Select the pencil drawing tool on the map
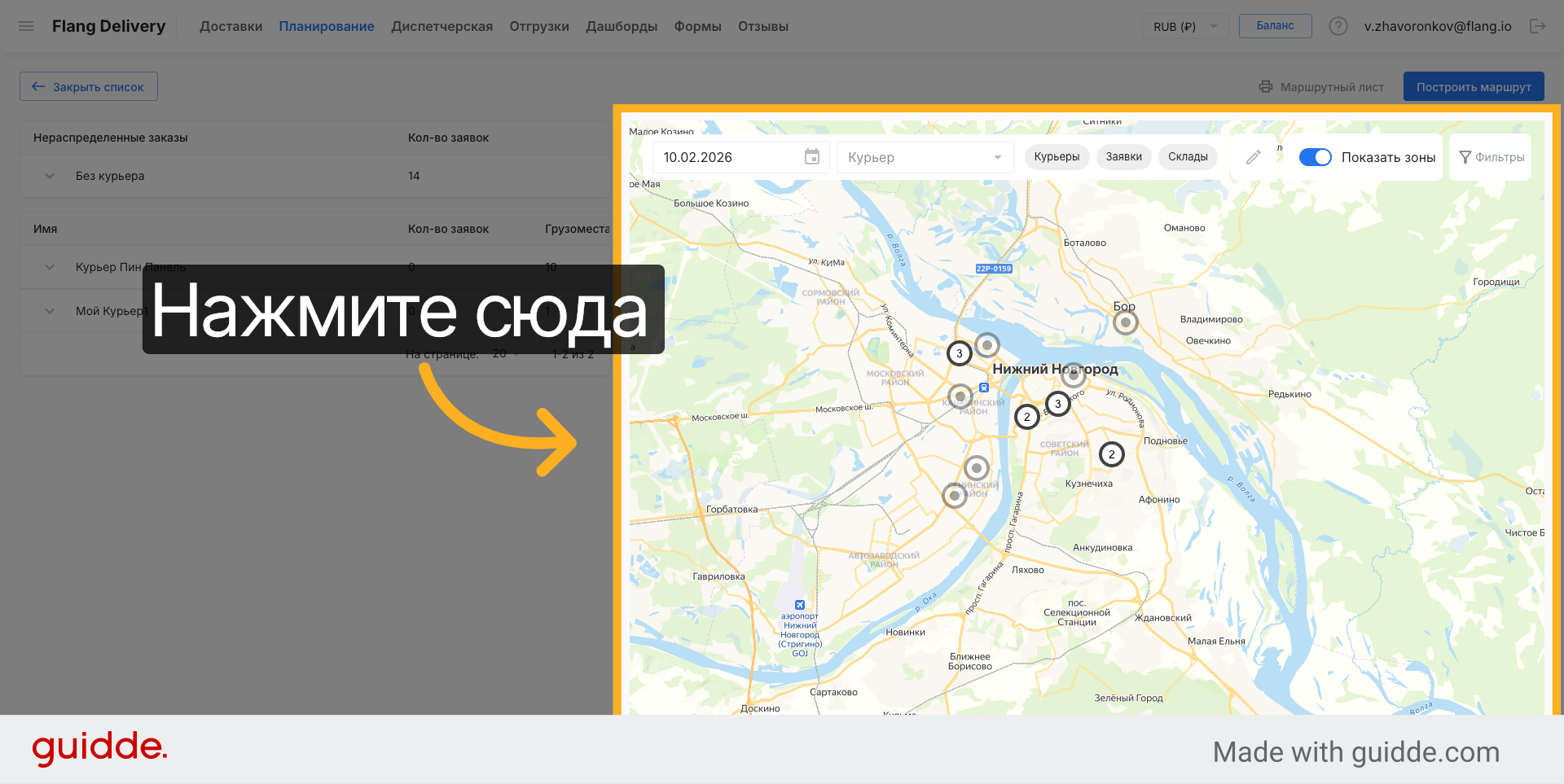Viewport: 1564px width, 784px height. [x=1253, y=156]
